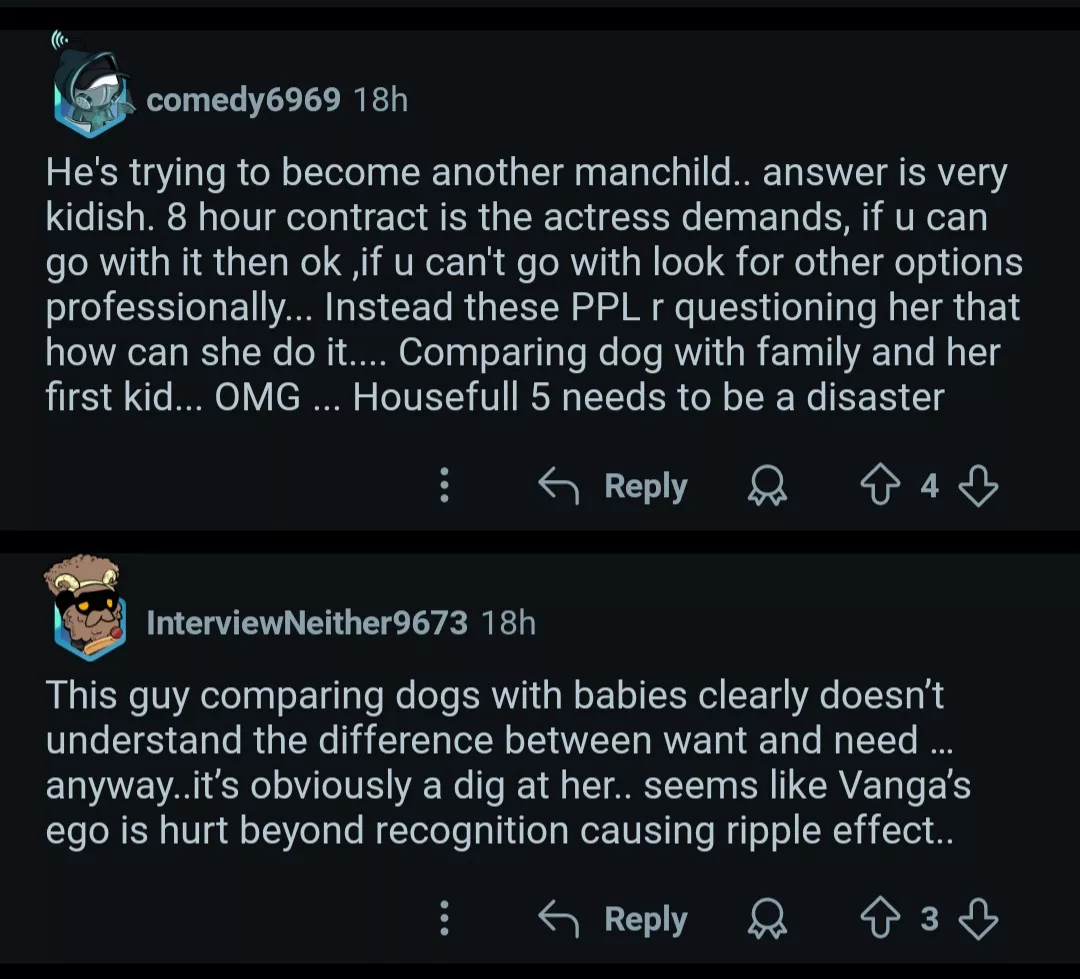
Task: Give an award to InterviewNeither9673's comment
Action: [768, 920]
